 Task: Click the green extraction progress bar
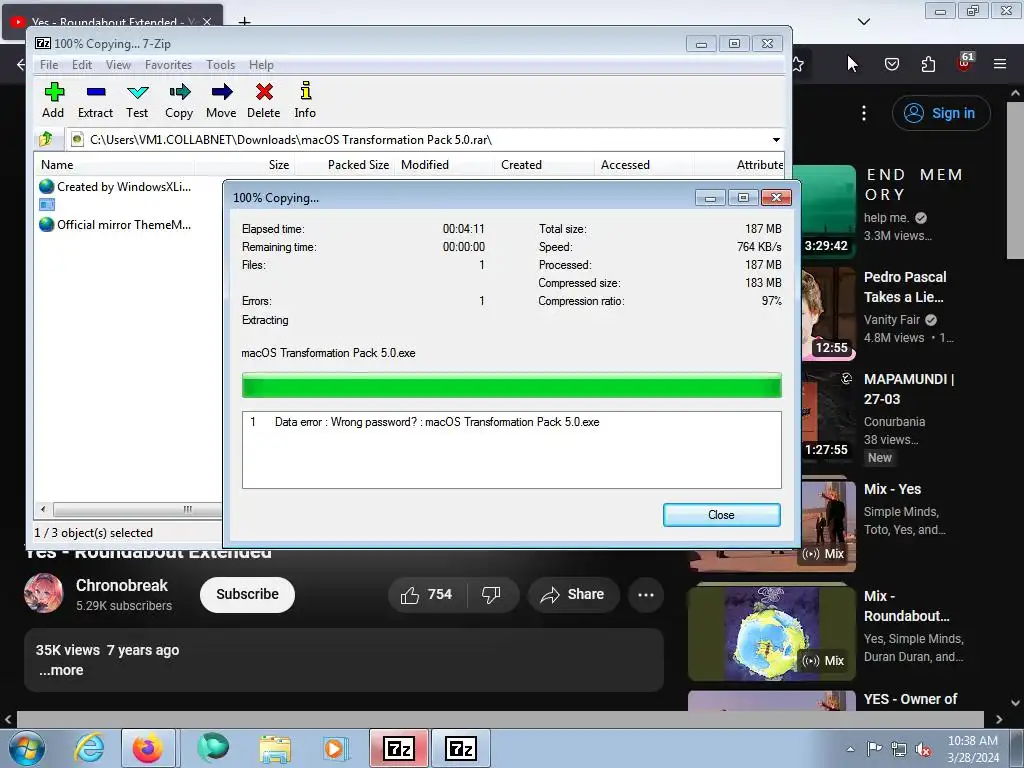coord(511,385)
